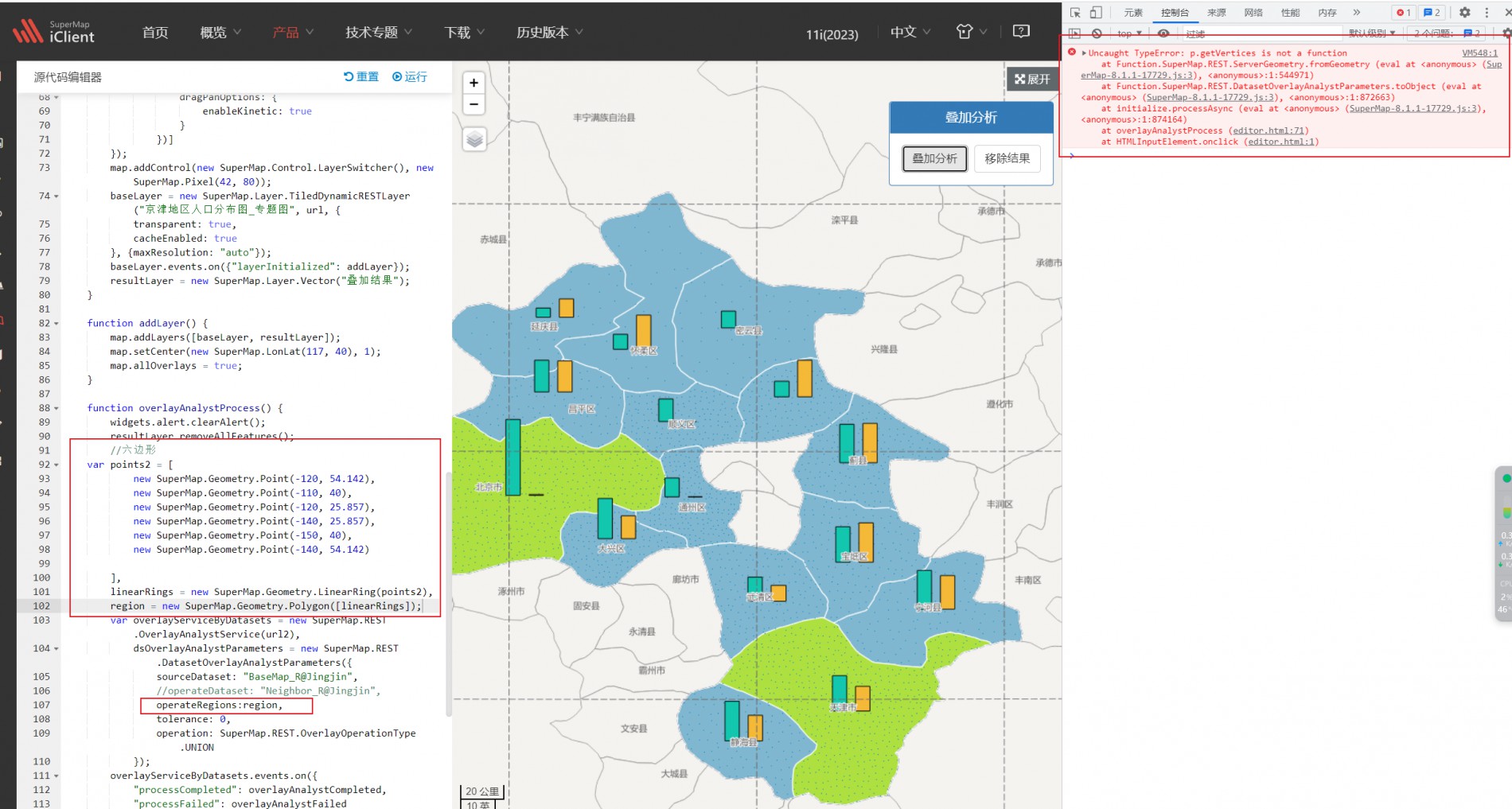This screenshot has height=809, width=1512.
Task: Run code with 运行 button
Action: [410, 76]
